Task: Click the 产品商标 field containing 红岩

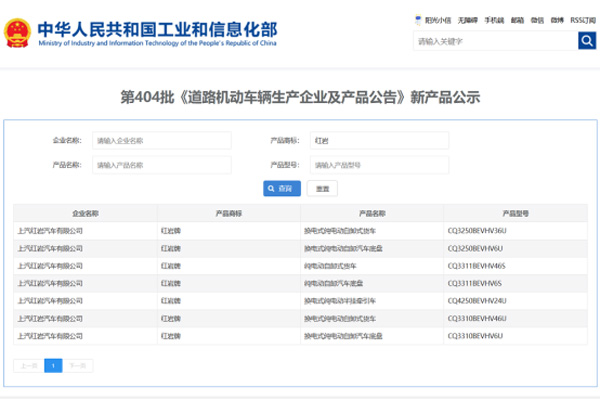Action: pyautogui.click(x=379, y=141)
